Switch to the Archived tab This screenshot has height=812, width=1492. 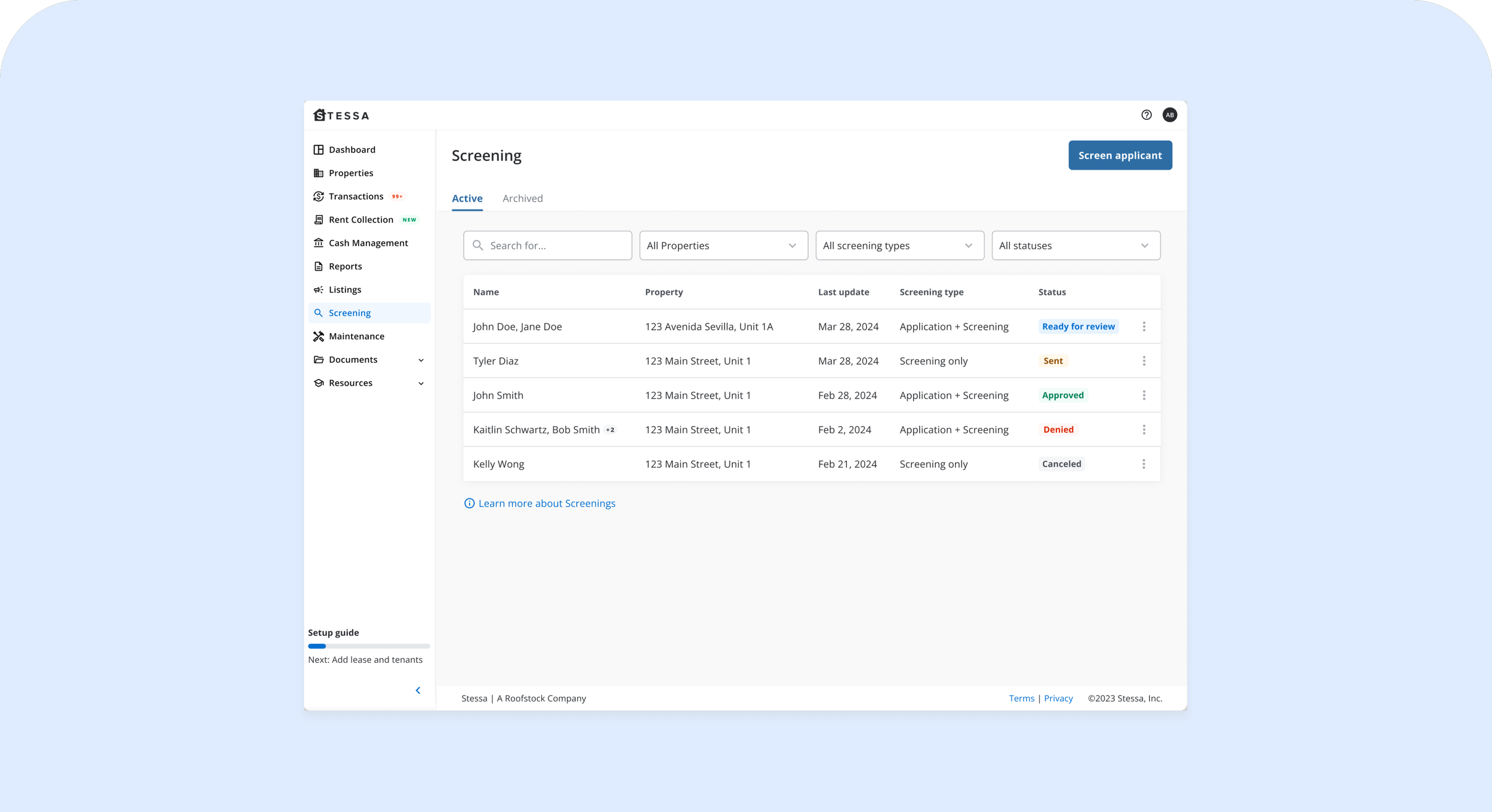click(x=522, y=199)
